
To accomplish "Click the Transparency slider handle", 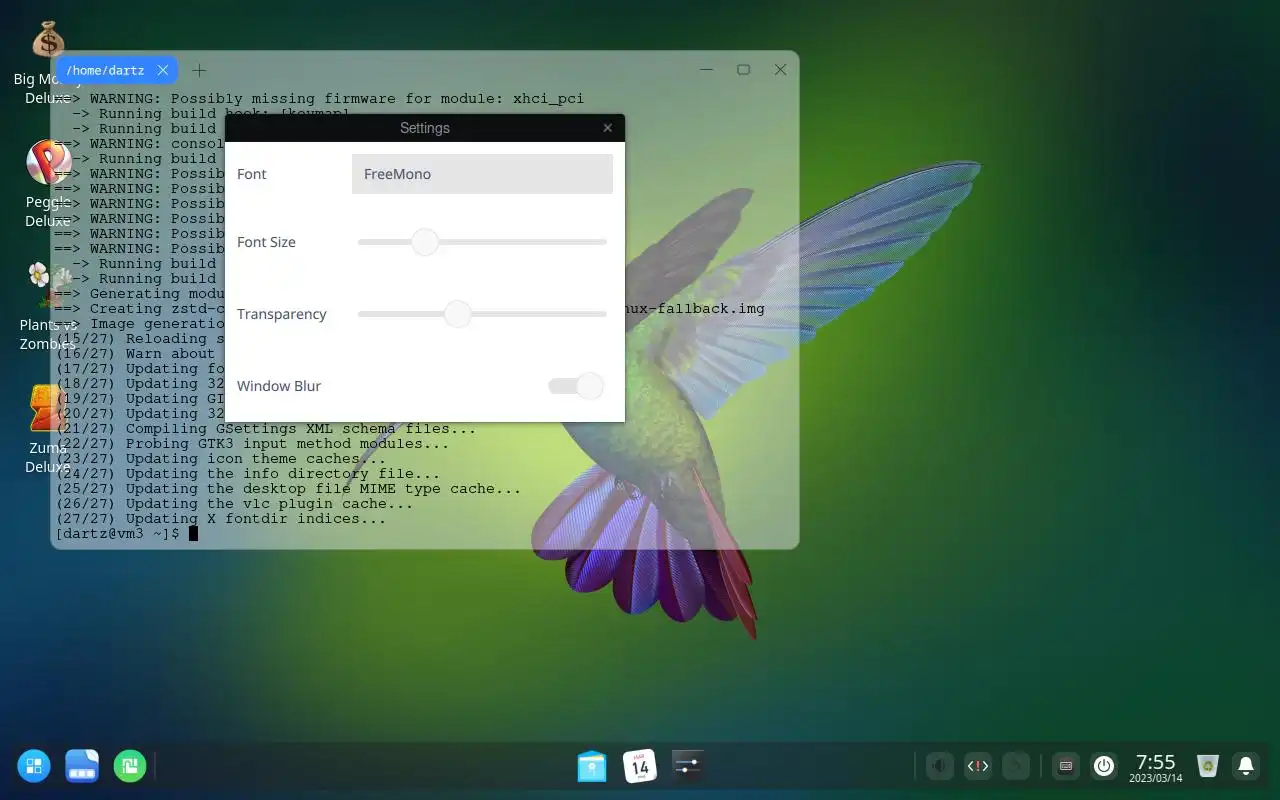I will coord(457,314).
